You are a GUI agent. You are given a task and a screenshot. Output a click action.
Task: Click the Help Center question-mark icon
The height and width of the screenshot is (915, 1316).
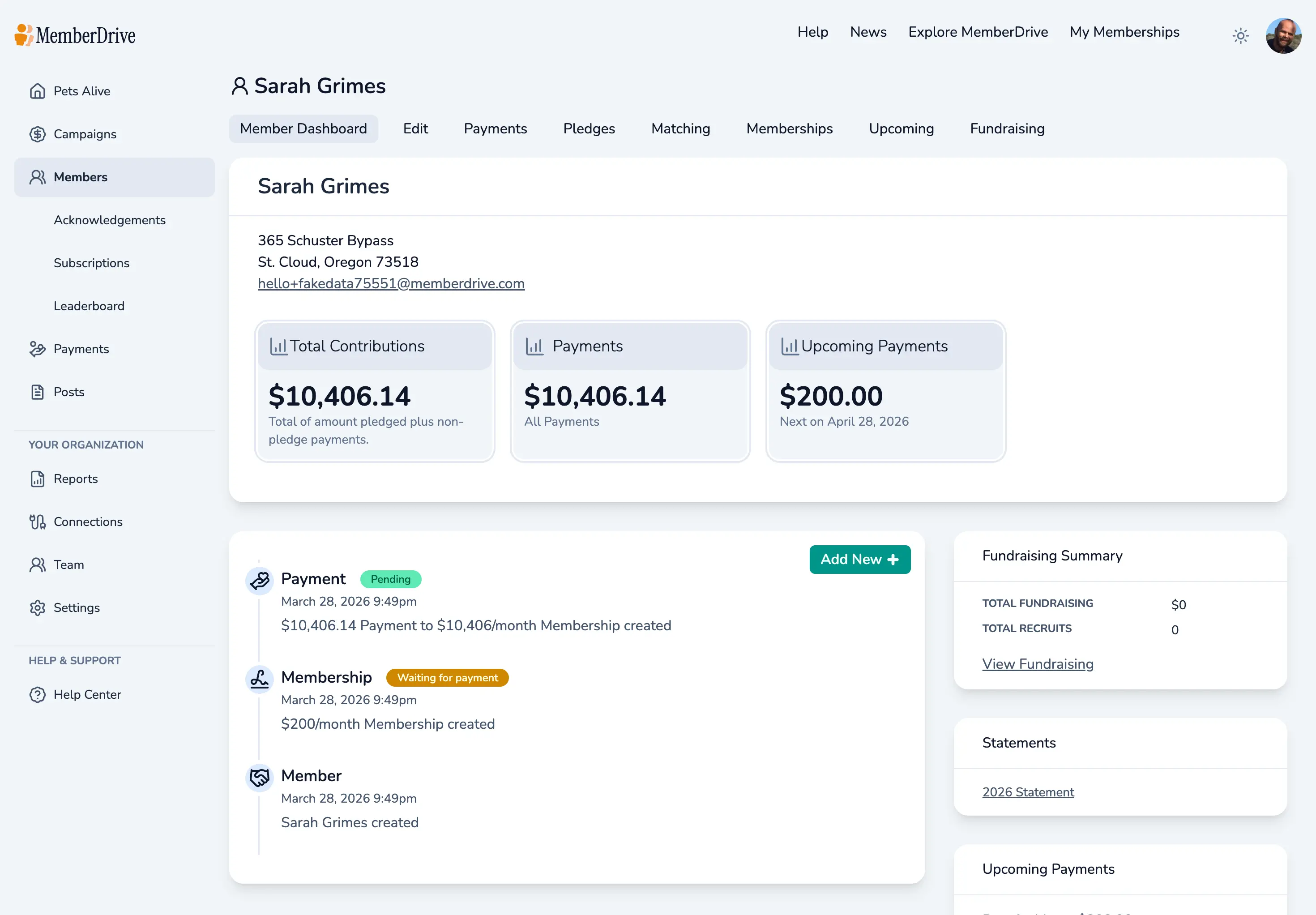[x=37, y=694]
